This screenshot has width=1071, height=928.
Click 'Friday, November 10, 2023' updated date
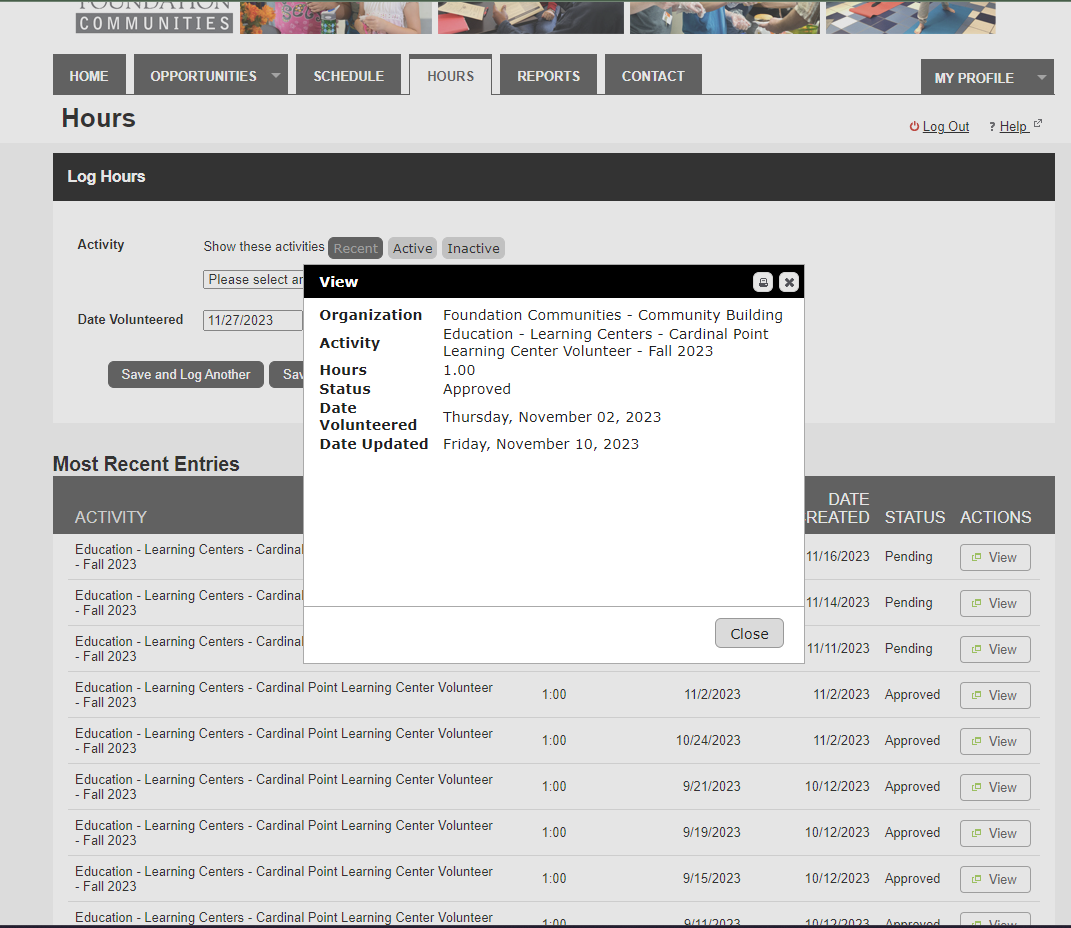pyautogui.click(x=541, y=444)
